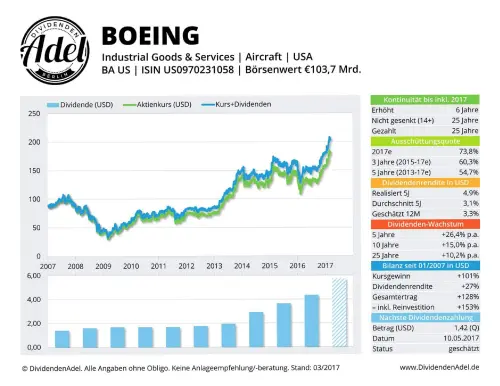Click the 2009 x-axis label
Image resolution: width=500 pixels, height=386 pixels.
click(x=103, y=266)
